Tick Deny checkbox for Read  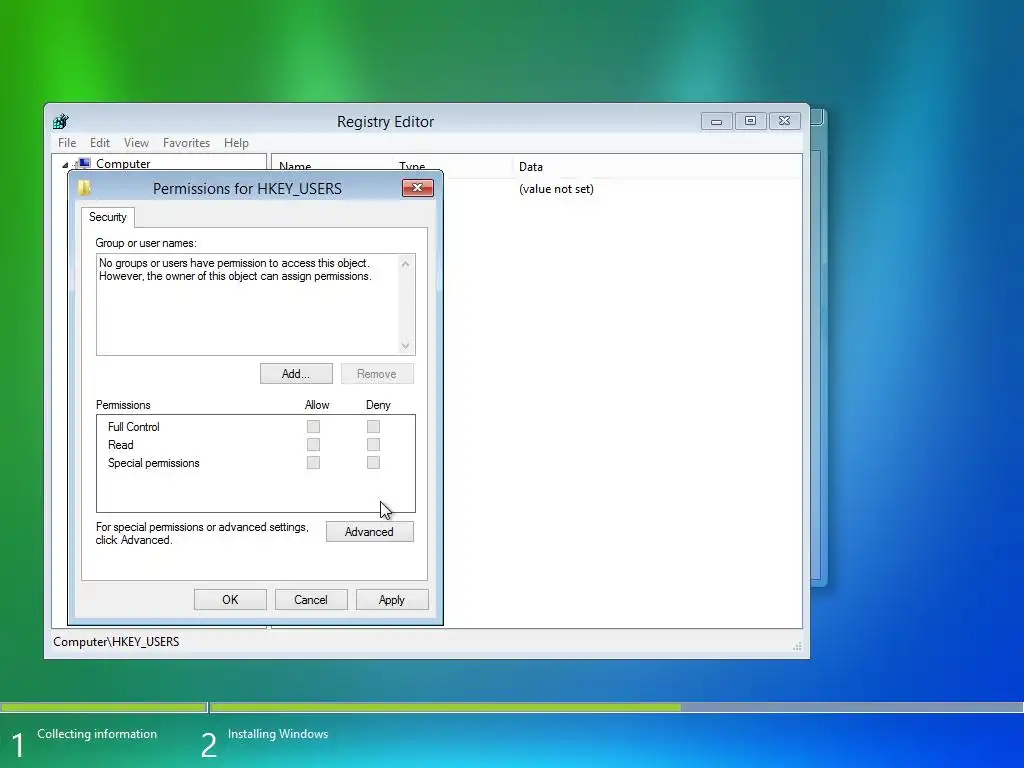tap(373, 445)
